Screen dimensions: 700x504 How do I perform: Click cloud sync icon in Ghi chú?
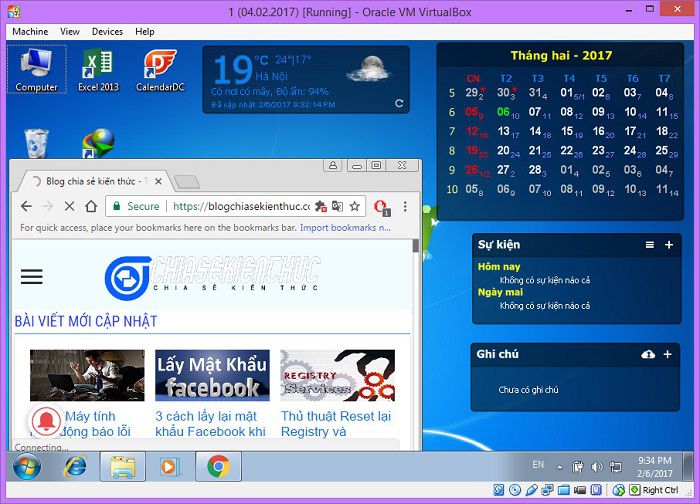point(648,354)
